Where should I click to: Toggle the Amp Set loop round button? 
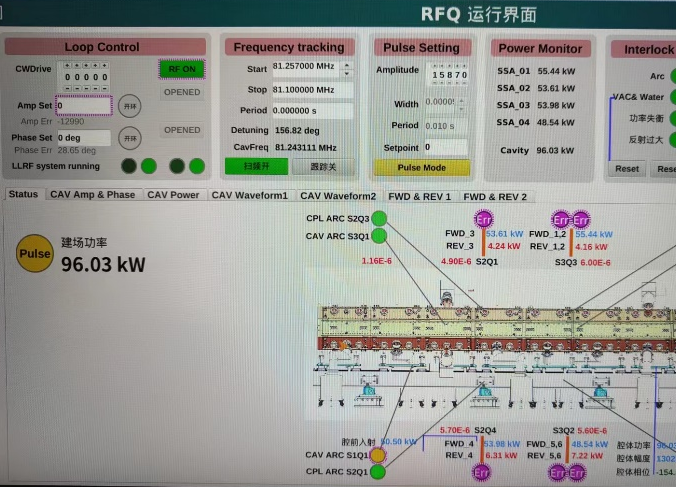pyautogui.click(x=130, y=106)
